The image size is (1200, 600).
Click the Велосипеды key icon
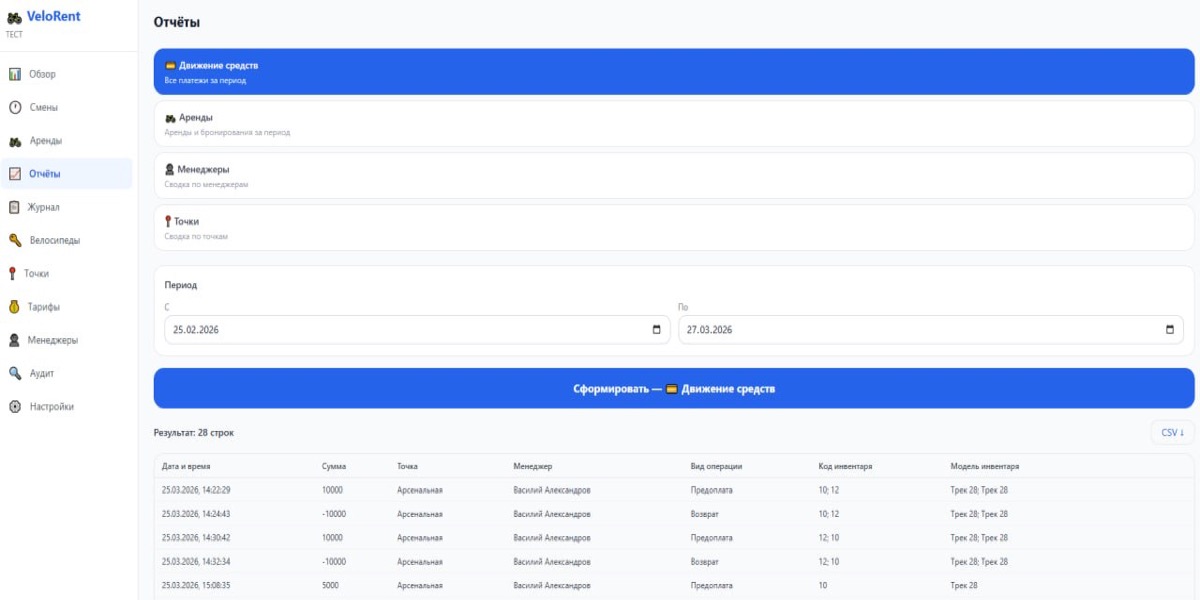(x=15, y=240)
